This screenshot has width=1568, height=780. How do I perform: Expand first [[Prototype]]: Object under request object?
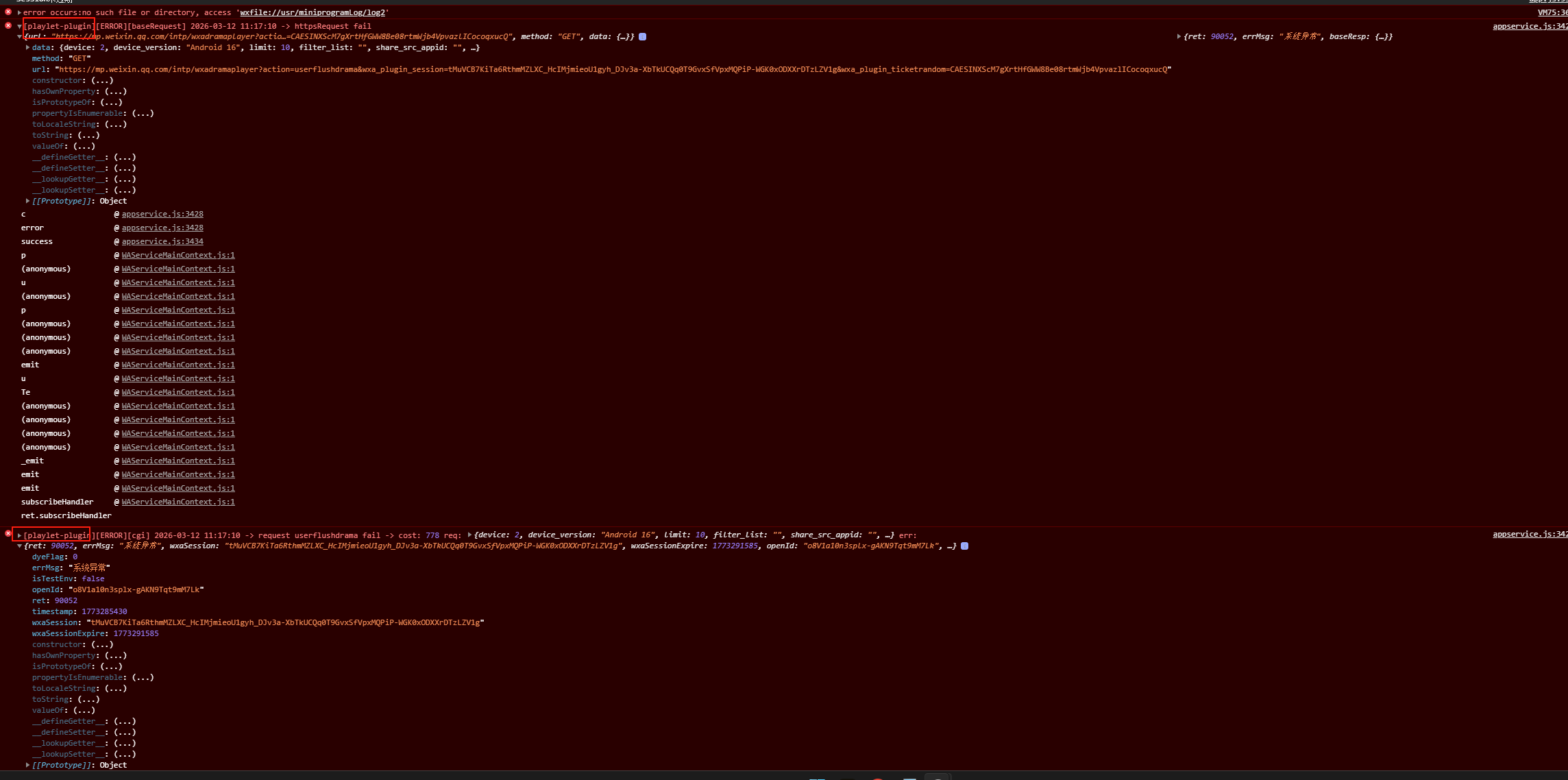pos(27,202)
